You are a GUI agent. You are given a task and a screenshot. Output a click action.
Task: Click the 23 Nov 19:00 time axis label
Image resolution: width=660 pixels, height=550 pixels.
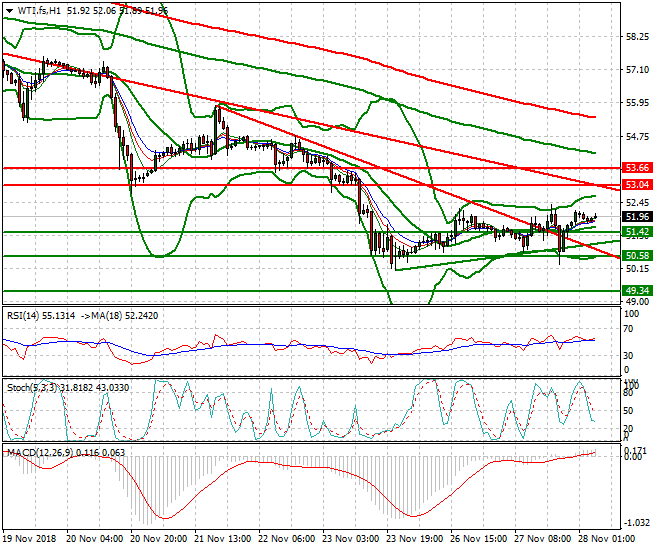coord(415,539)
